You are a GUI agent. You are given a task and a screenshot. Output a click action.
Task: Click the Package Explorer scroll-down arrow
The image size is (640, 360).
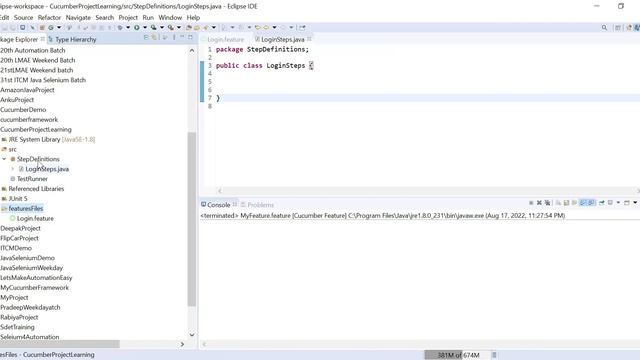[192, 335]
